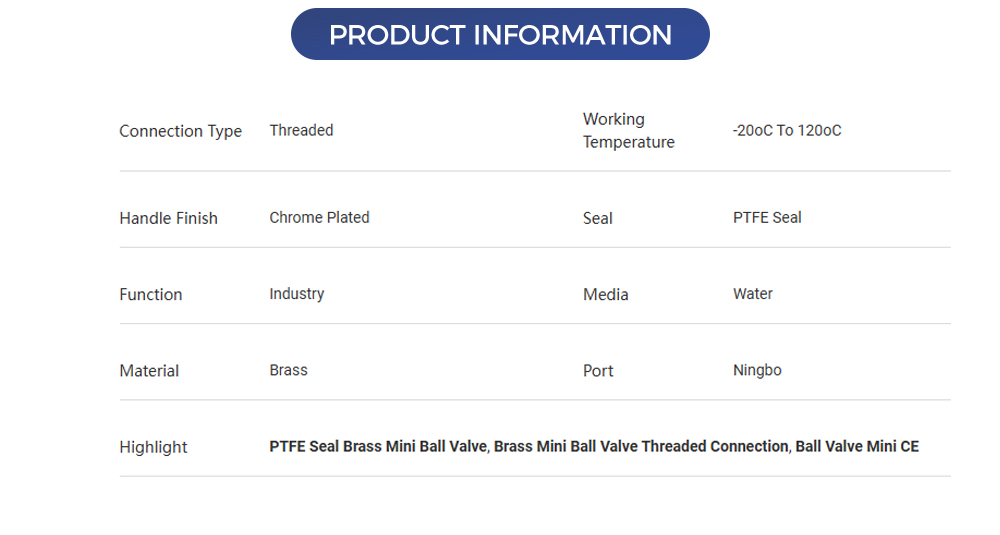This screenshot has width=1000, height=535.
Task: Select the Water value
Action: [x=752, y=293]
